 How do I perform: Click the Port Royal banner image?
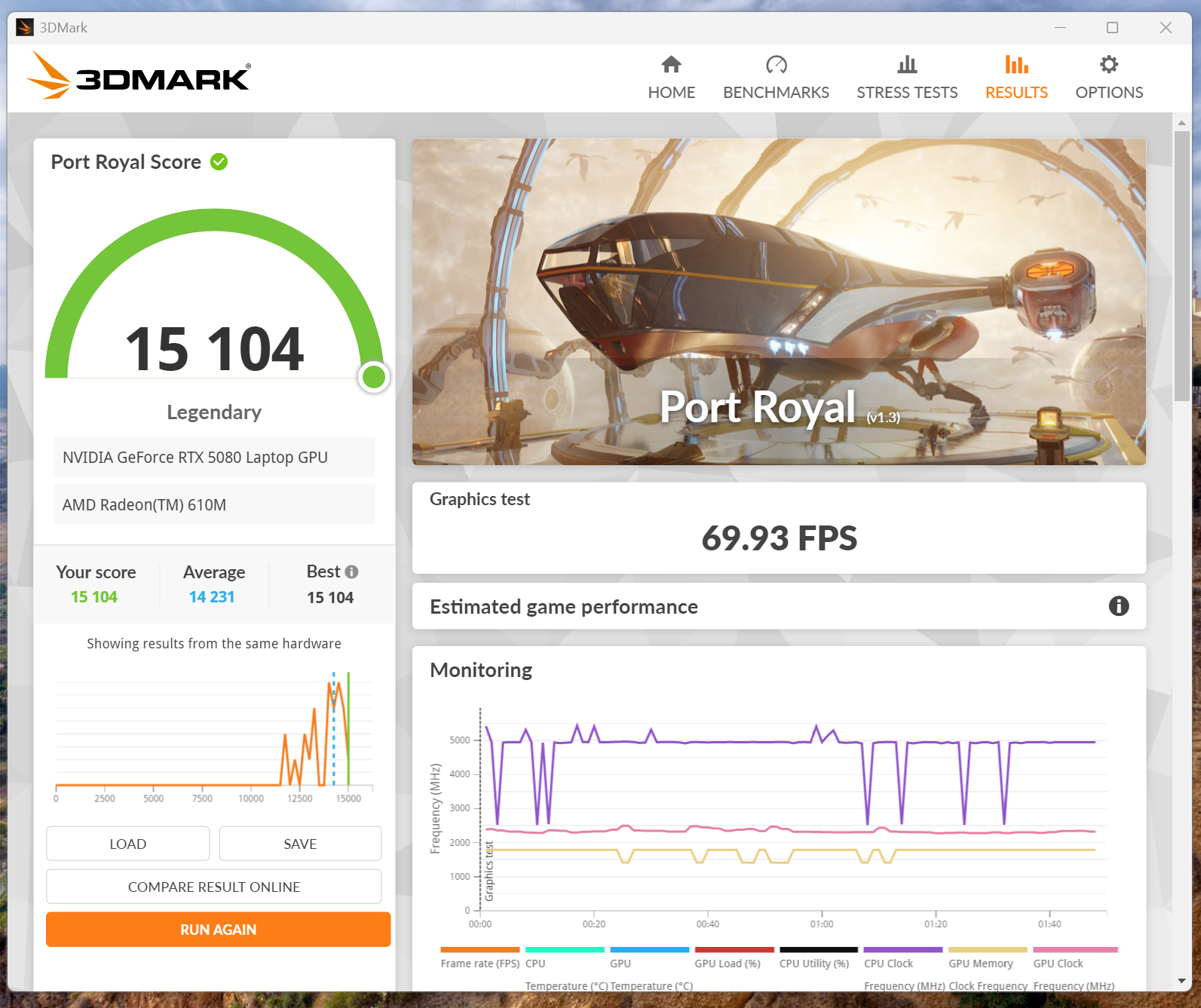click(x=779, y=302)
